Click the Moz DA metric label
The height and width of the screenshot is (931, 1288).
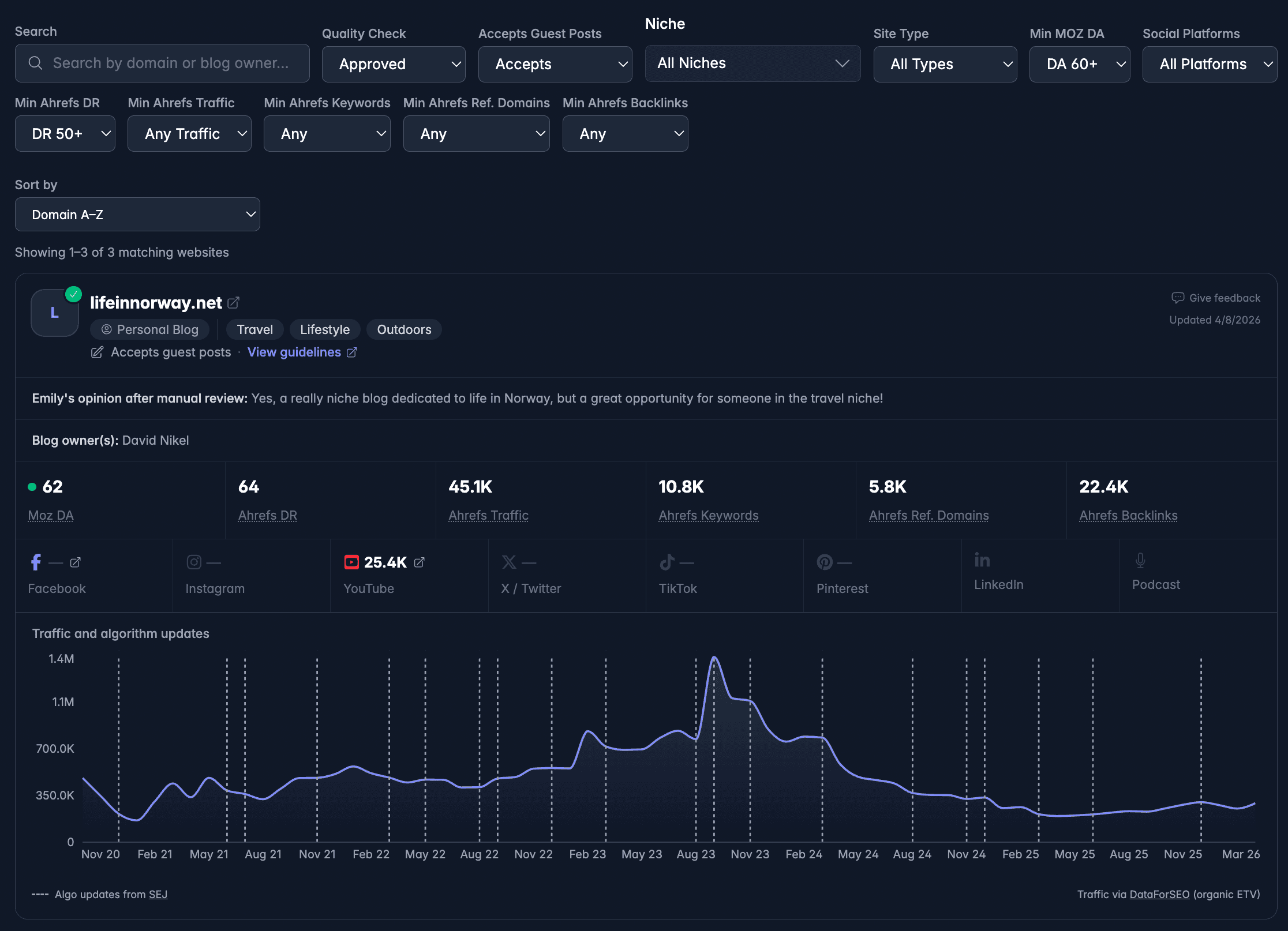click(51, 516)
